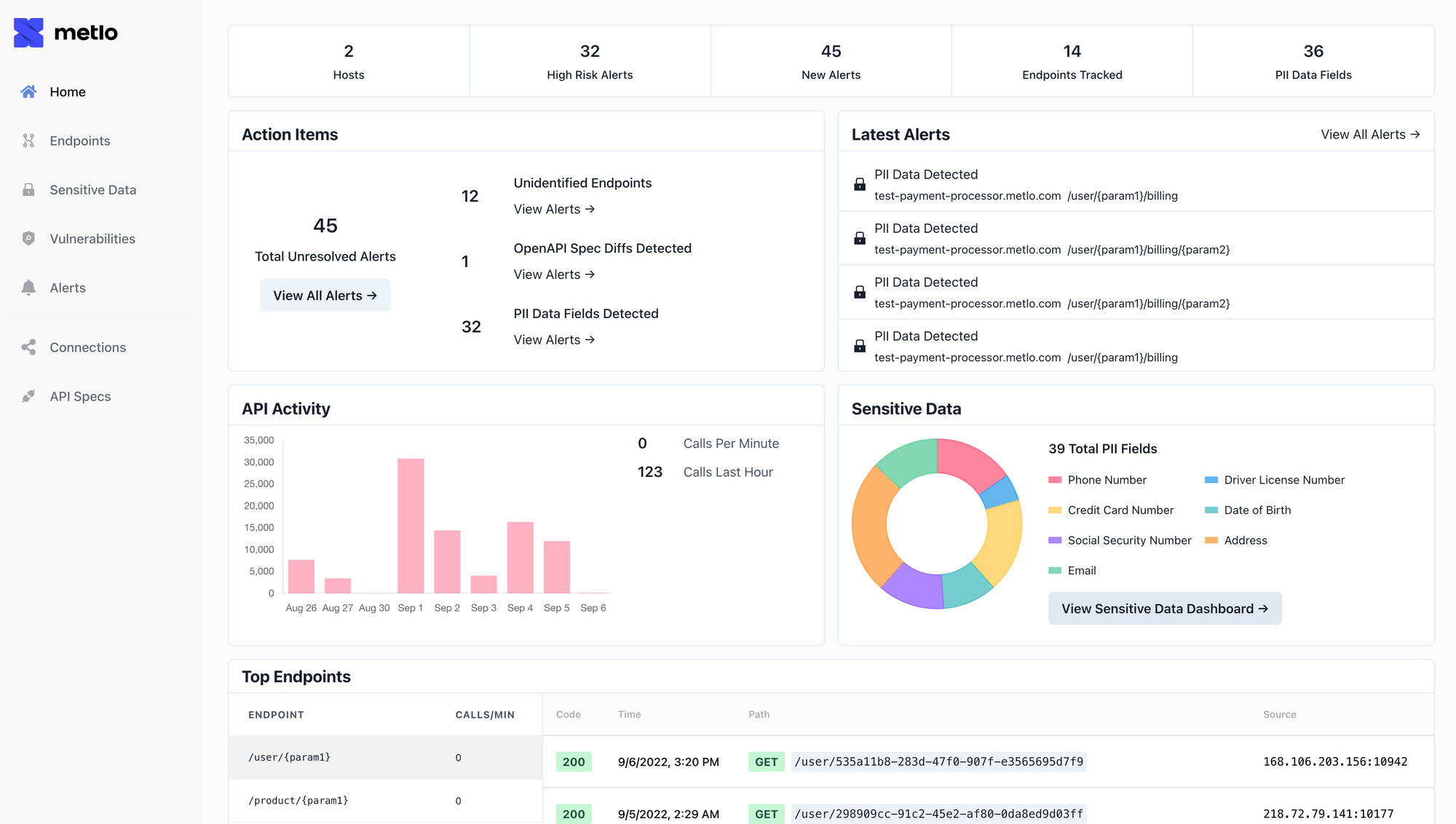Click the Metlo logo icon
The width and height of the screenshot is (1456, 824).
(x=28, y=33)
